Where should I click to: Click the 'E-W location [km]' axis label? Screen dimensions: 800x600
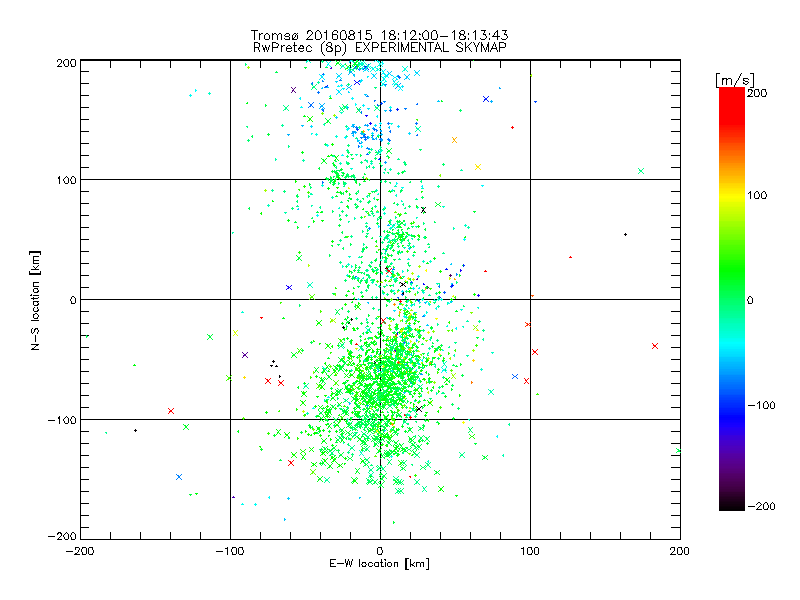coord(380,564)
